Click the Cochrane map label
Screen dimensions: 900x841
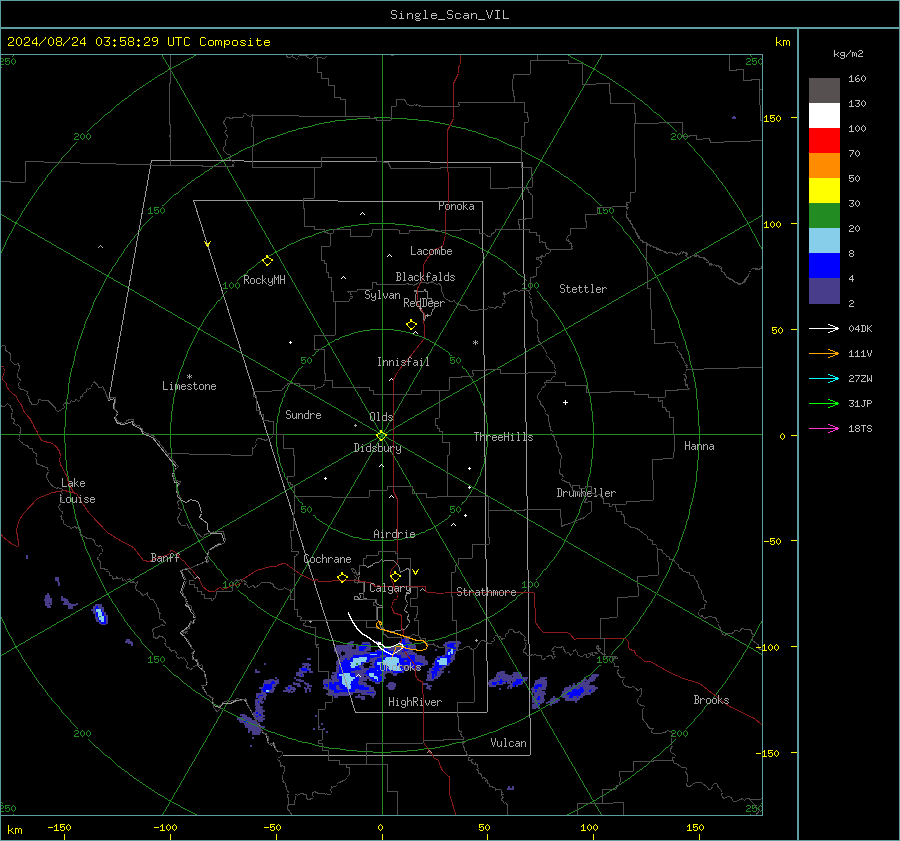pos(327,559)
